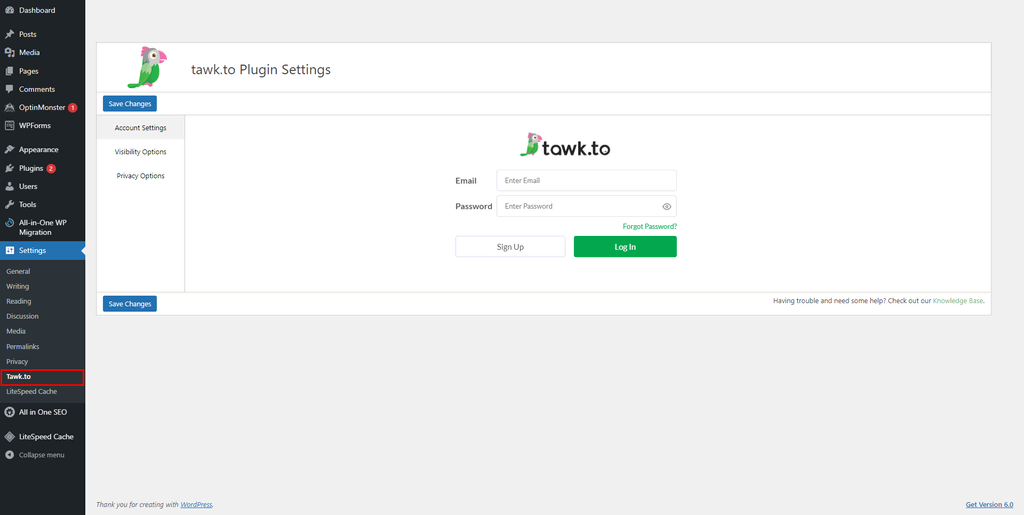
Task: Click the Collapse menu arrow icon
Action: (10, 455)
